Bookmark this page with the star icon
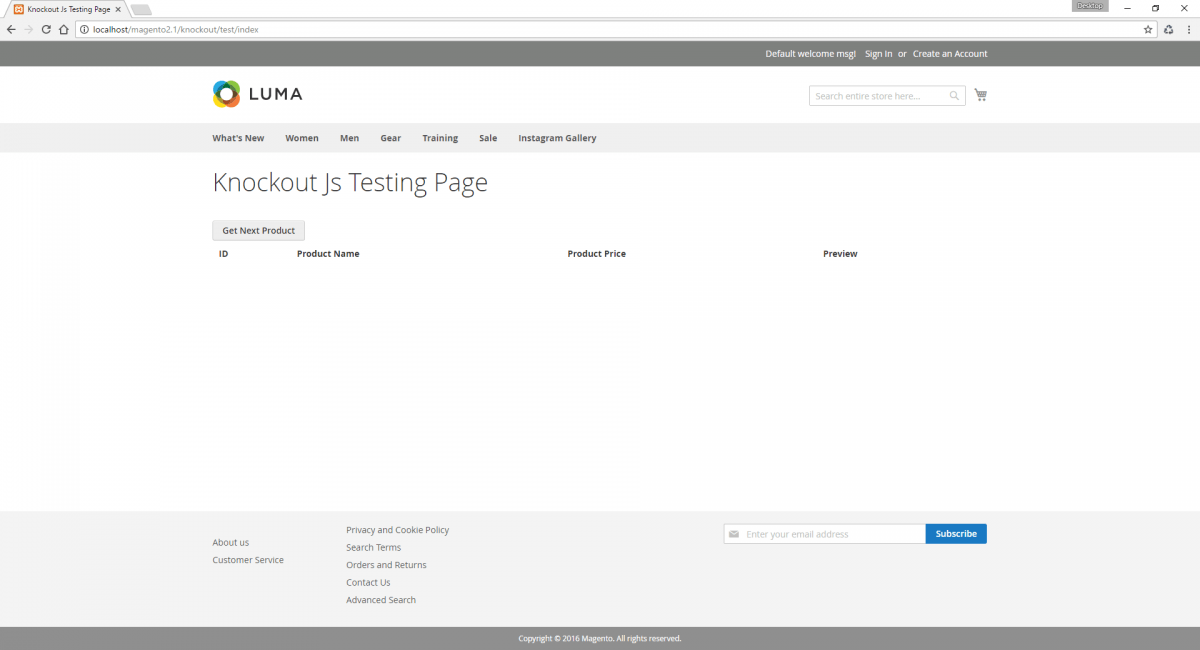The height and width of the screenshot is (650, 1200). pyautogui.click(x=1148, y=29)
